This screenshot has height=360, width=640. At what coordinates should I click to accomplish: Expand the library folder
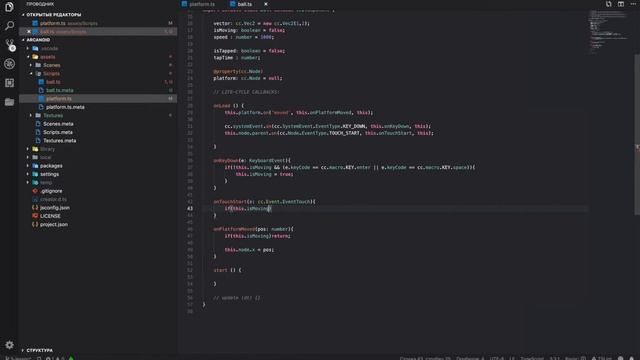click(x=47, y=149)
